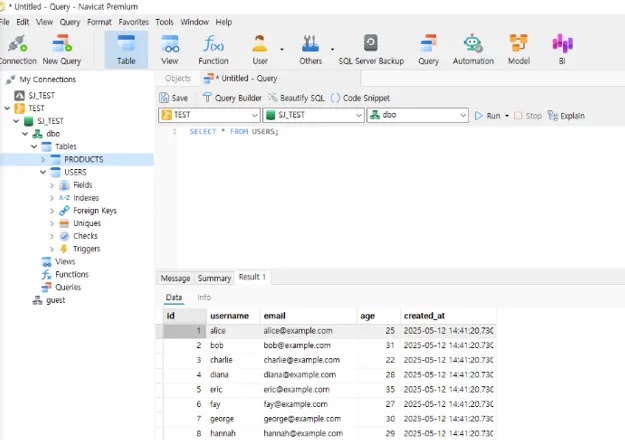The width and height of the screenshot is (625, 440).
Task: Click inside the SQL editor text
Action: pyautogui.click(x=234, y=132)
